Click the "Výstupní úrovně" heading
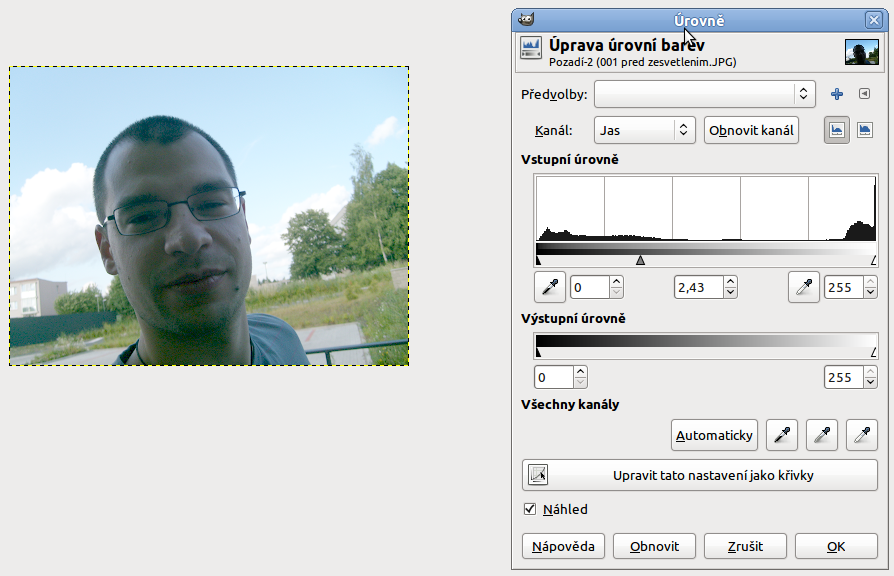 tap(573, 318)
